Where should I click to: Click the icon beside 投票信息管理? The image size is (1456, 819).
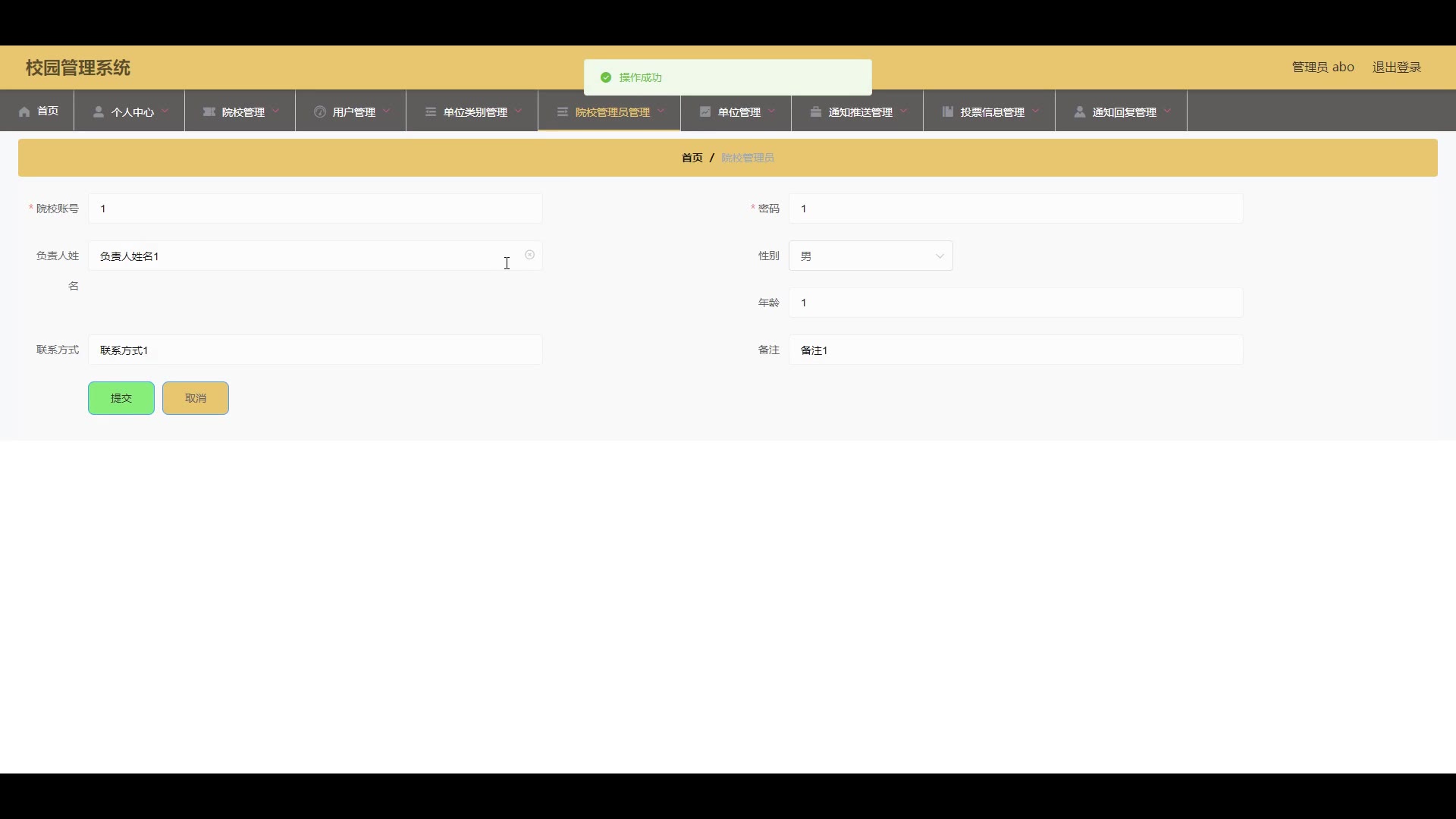coord(948,111)
